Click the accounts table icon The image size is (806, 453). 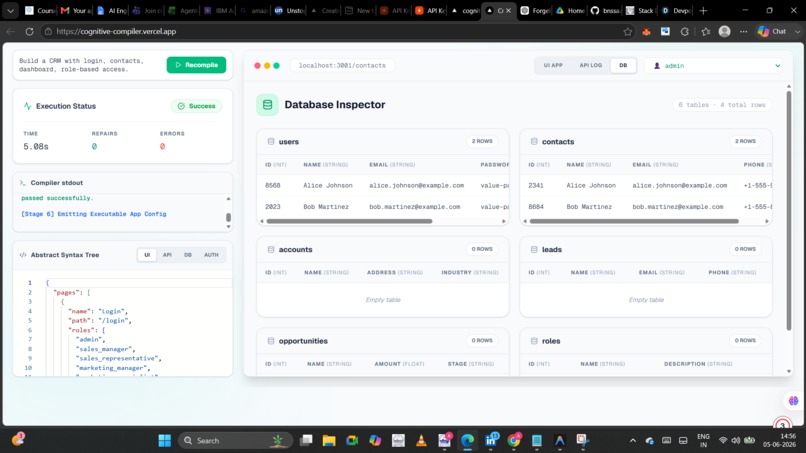coord(271,249)
